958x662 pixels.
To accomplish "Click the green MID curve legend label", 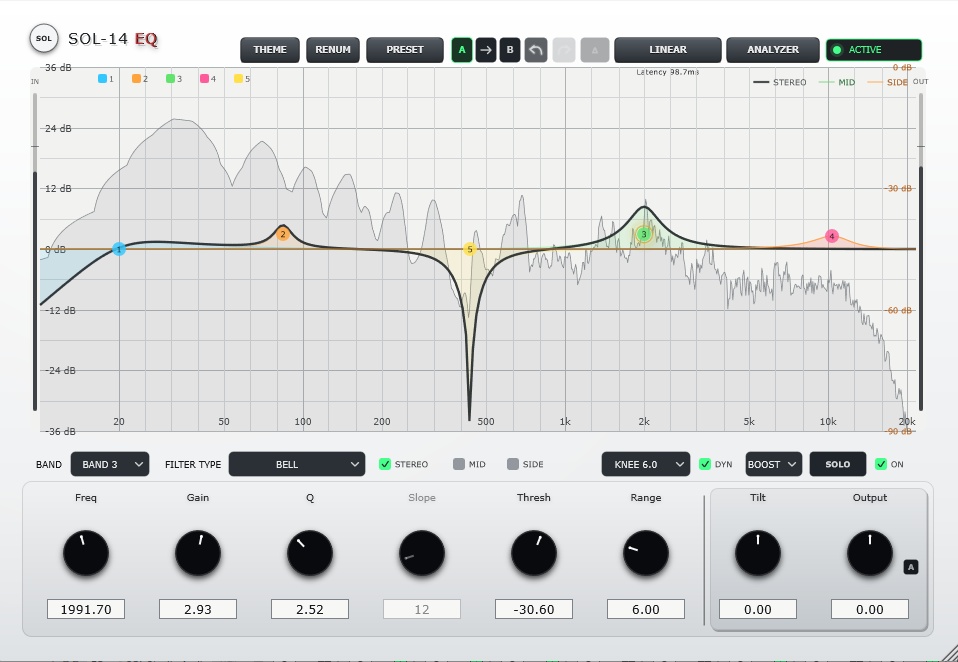I will tap(847, 82).
